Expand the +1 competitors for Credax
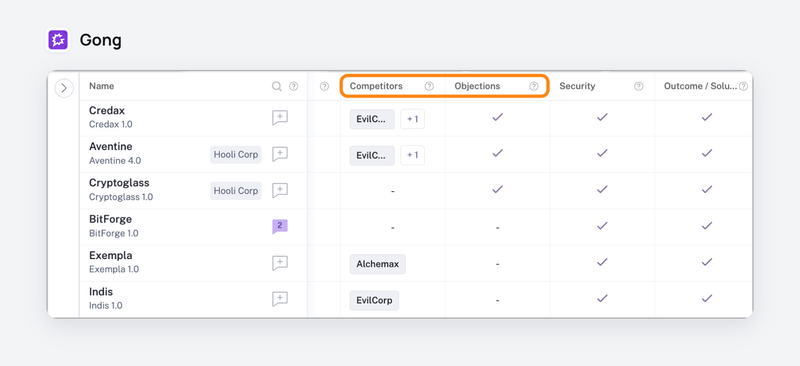 (x=412, y=119)
